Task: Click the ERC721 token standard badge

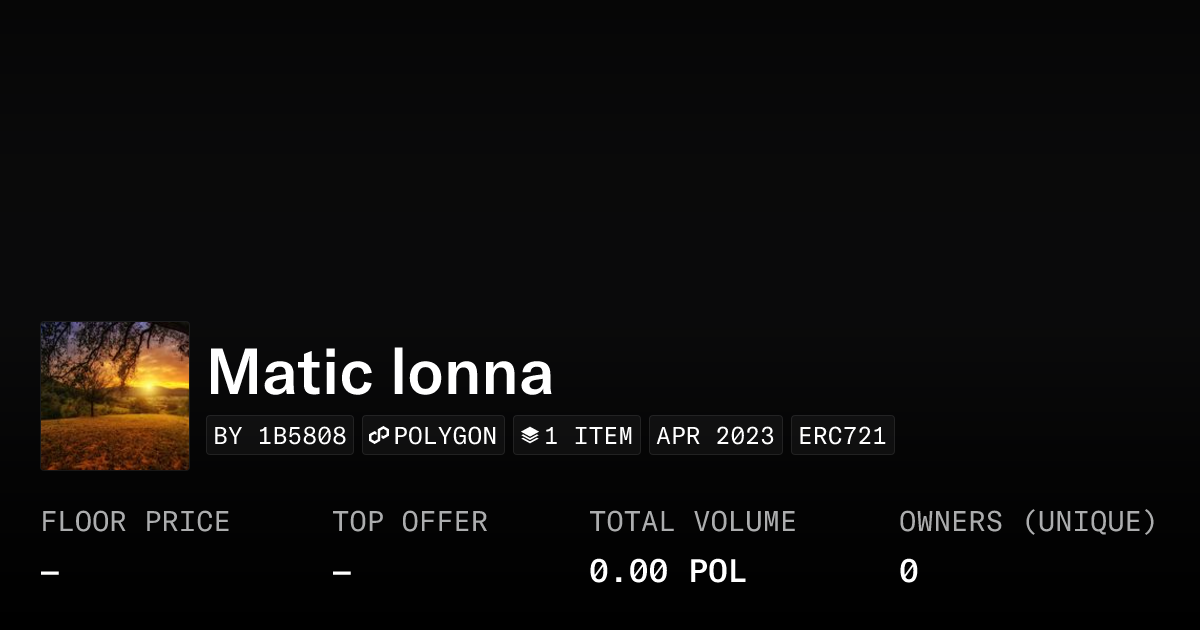Action: 842,434
